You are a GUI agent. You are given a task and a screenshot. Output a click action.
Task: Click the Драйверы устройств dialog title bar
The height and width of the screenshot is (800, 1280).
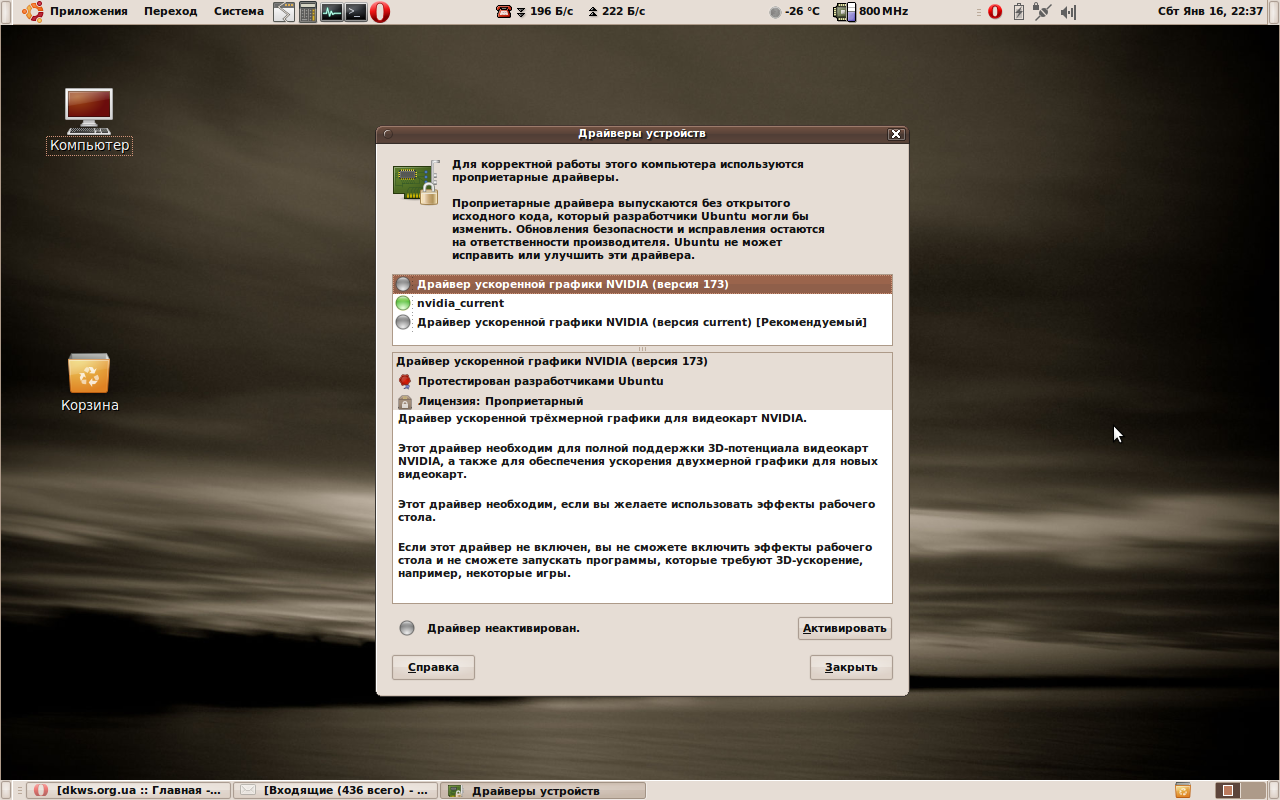point(642,134)
